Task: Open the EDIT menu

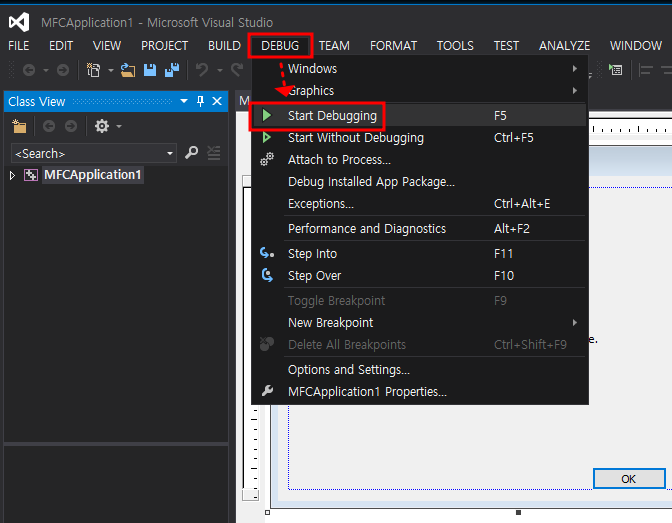Action: point(61,45)
